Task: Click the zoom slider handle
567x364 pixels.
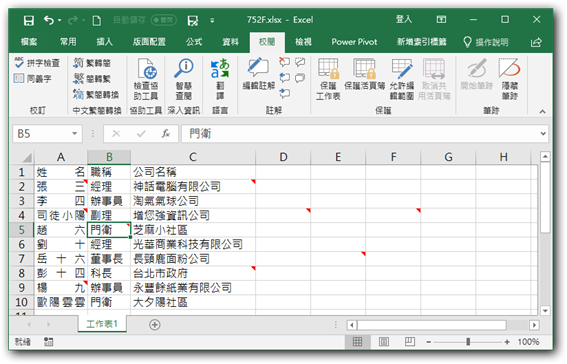Action: pyautogui.click(x=468, y=342)
